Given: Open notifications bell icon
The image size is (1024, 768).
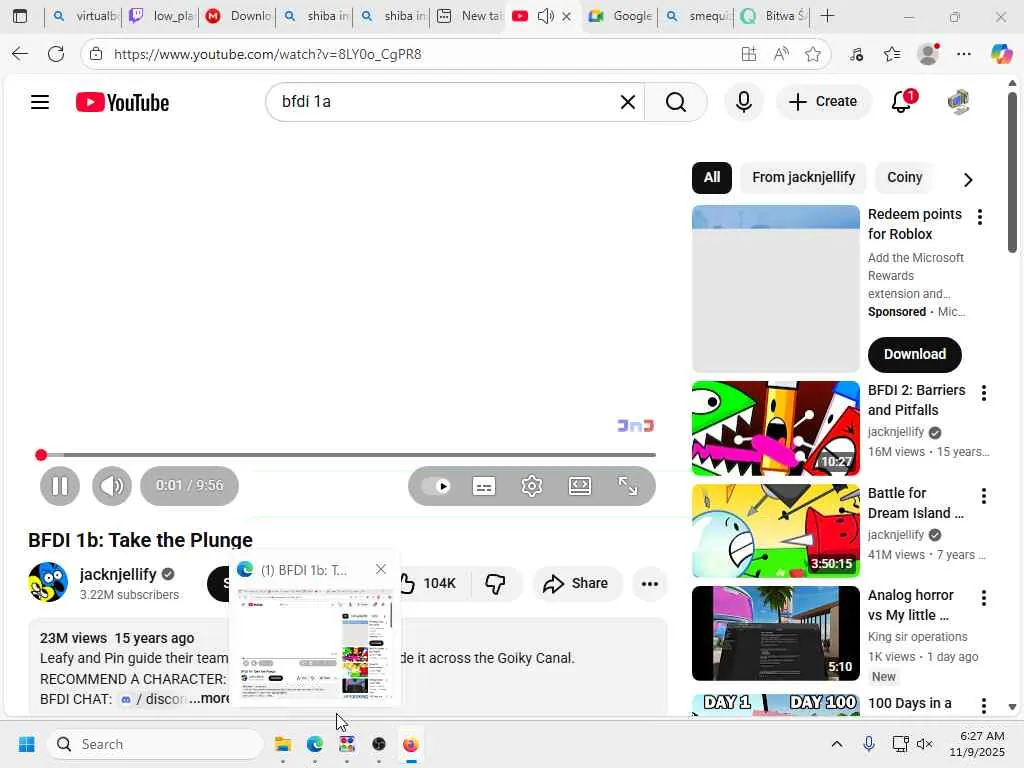Looking at the screenshot, I should [903, 102].
